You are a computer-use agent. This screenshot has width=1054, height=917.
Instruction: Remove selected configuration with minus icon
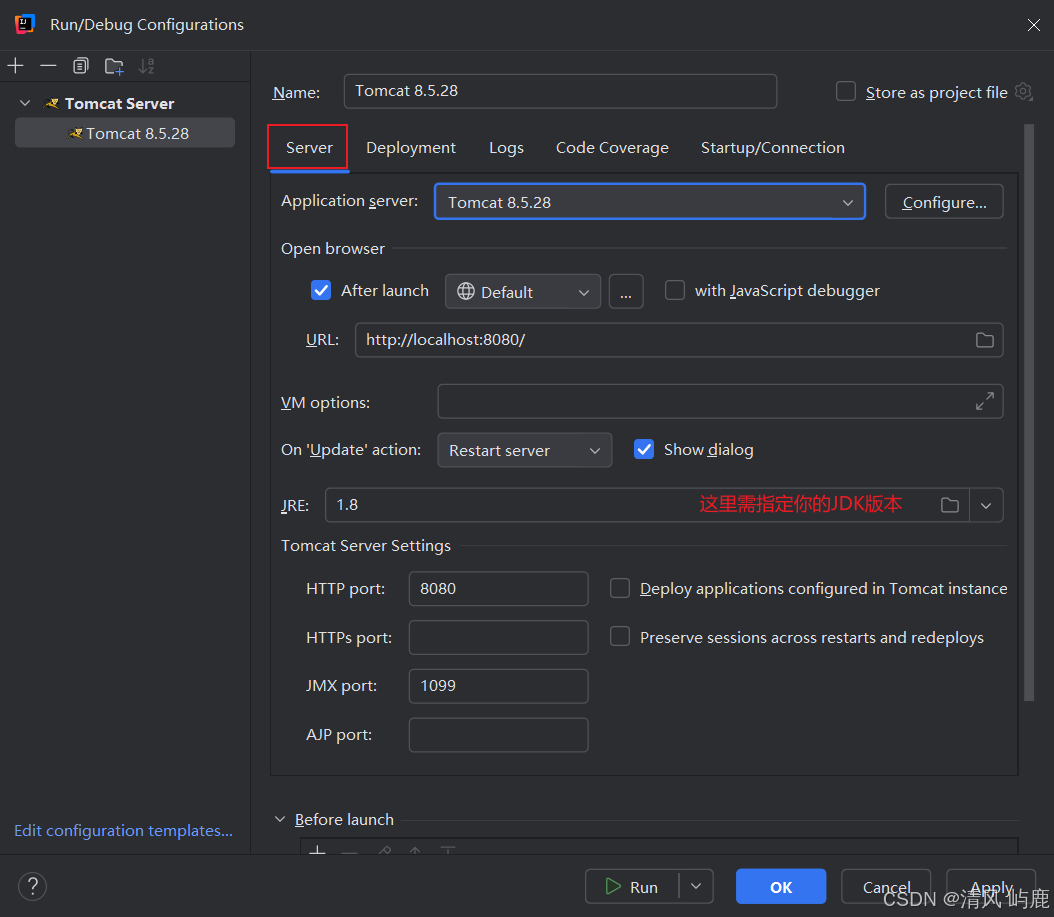(48, 66)
